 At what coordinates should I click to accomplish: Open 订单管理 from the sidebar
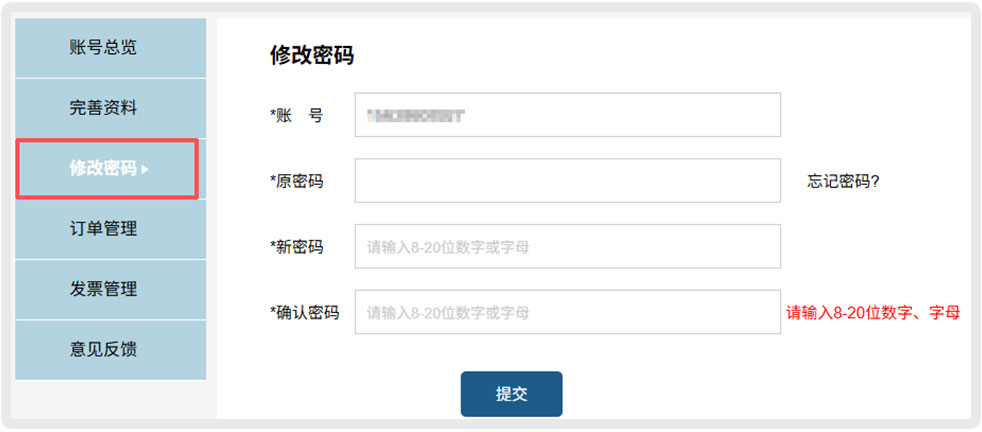point(103,229)
